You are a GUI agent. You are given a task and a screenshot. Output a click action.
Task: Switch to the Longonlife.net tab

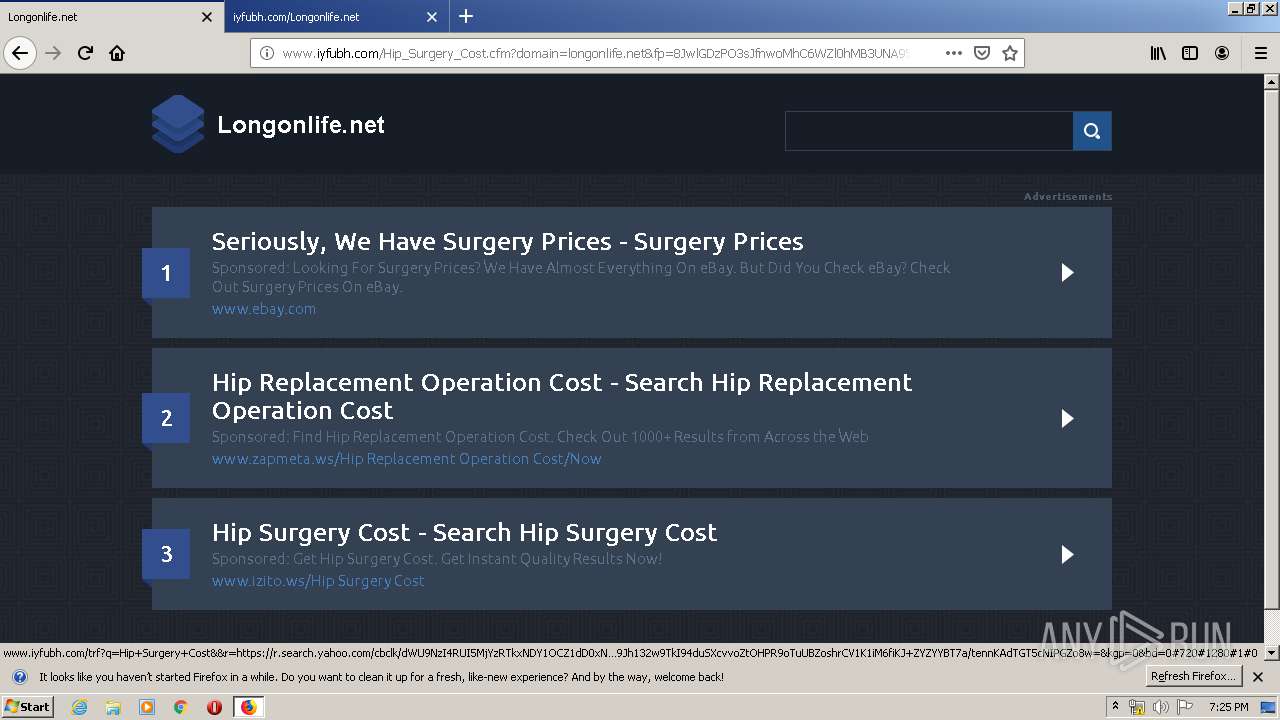111,17
